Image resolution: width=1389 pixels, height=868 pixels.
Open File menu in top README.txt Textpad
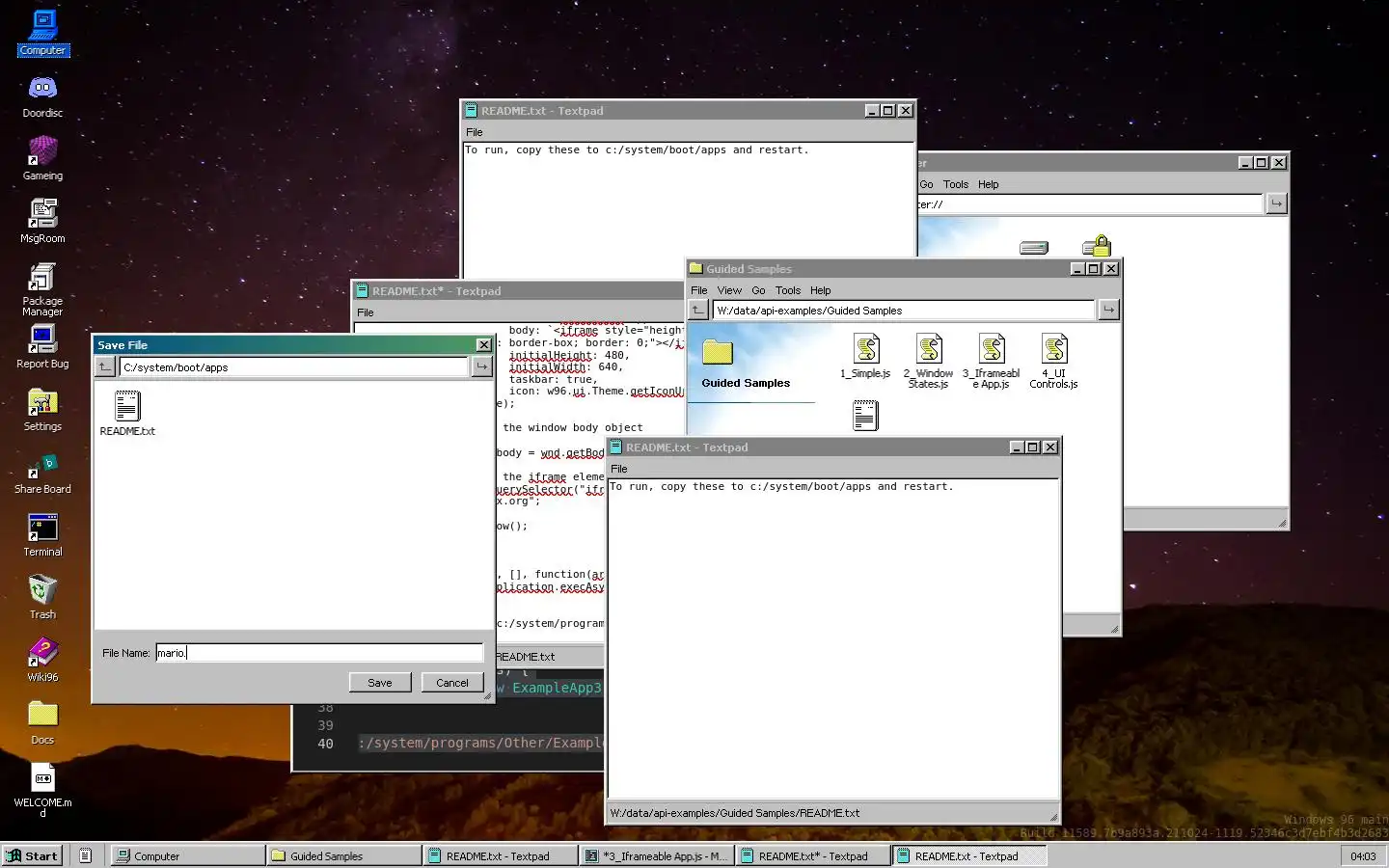(475, 132)
